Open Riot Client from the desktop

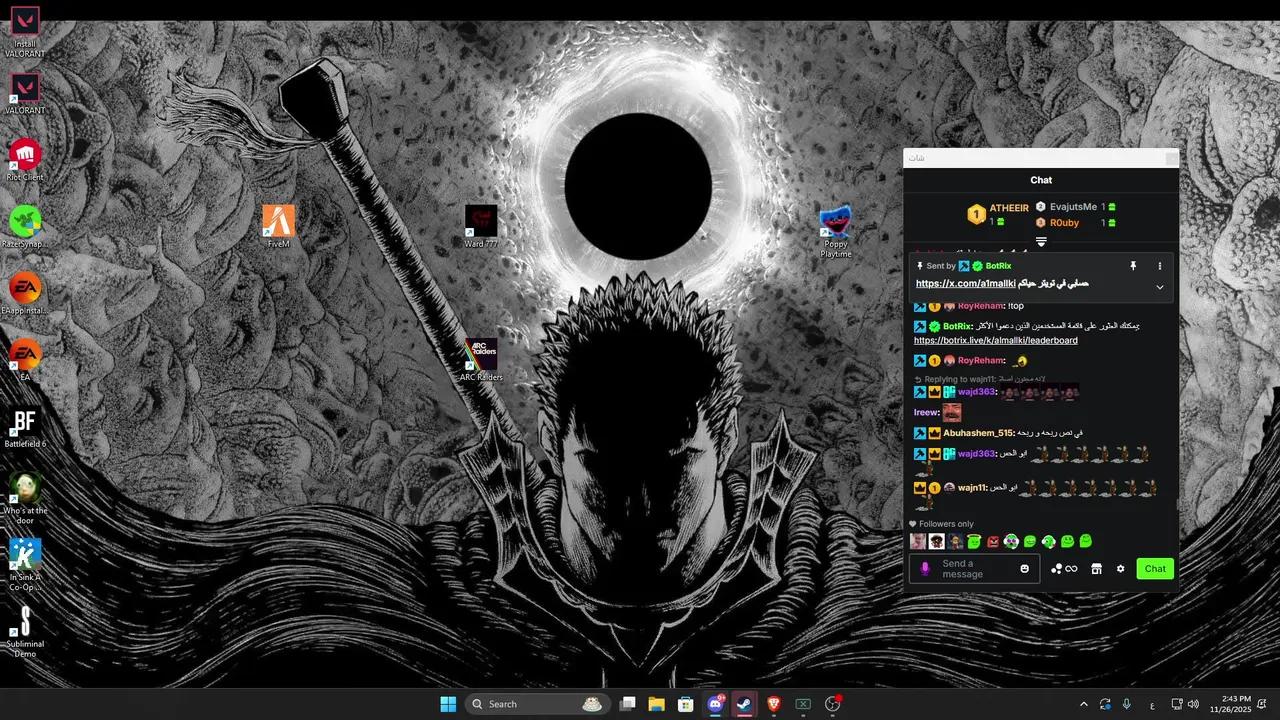25,157
